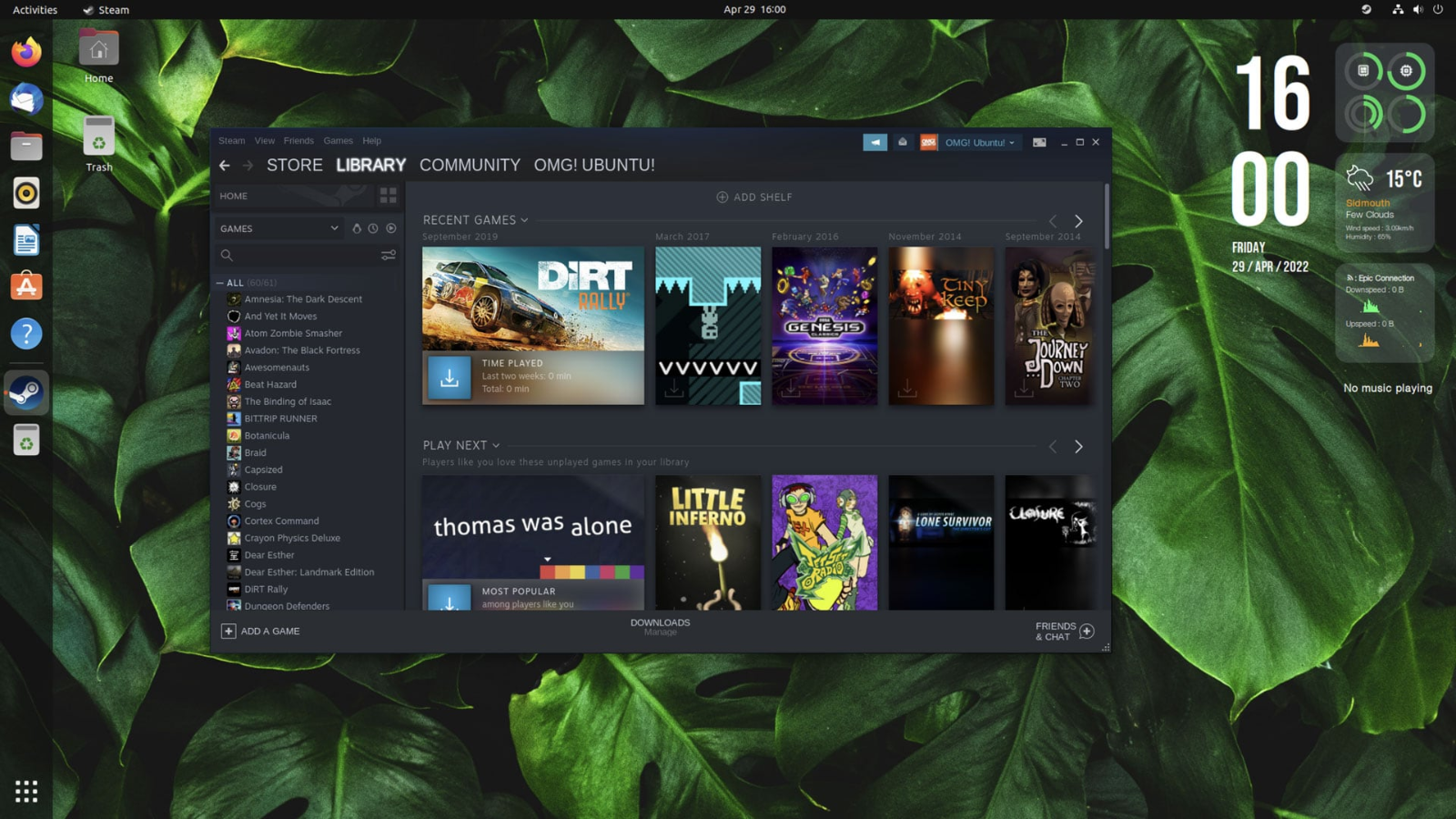Open the Games menu
1456x819 pixels.
pos(338,141)
